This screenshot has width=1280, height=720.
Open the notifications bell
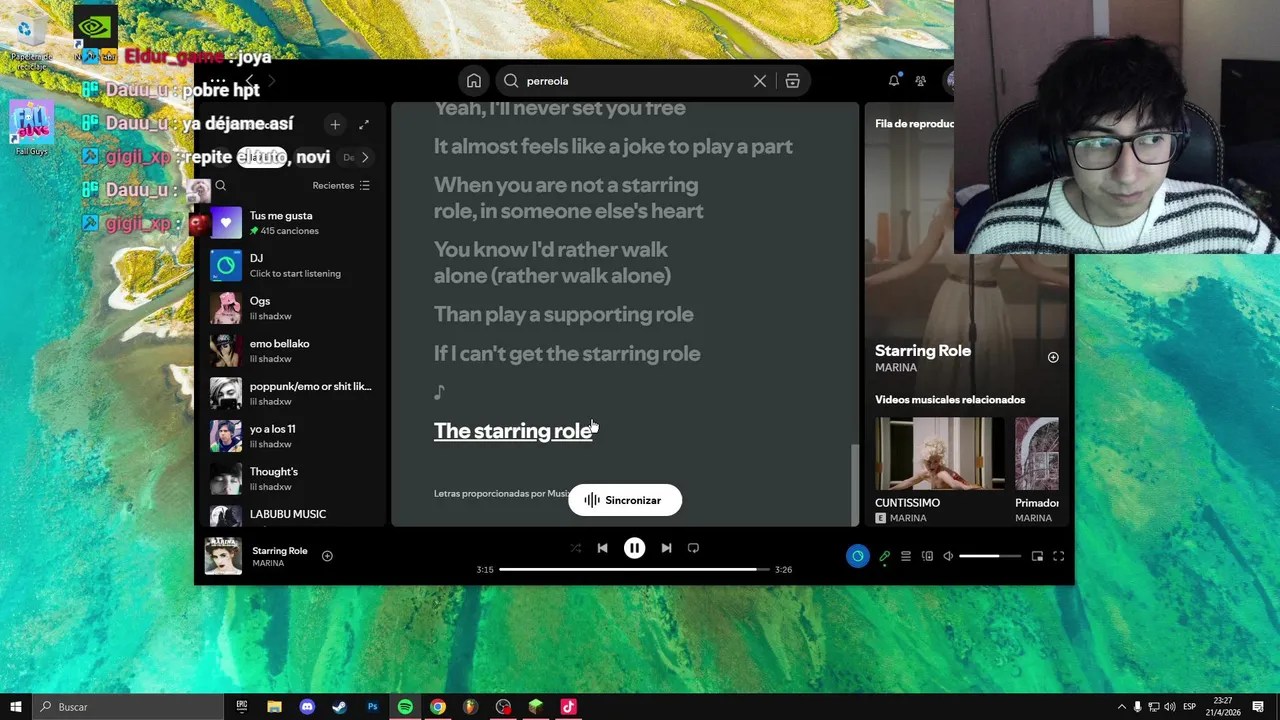[894, 81]
